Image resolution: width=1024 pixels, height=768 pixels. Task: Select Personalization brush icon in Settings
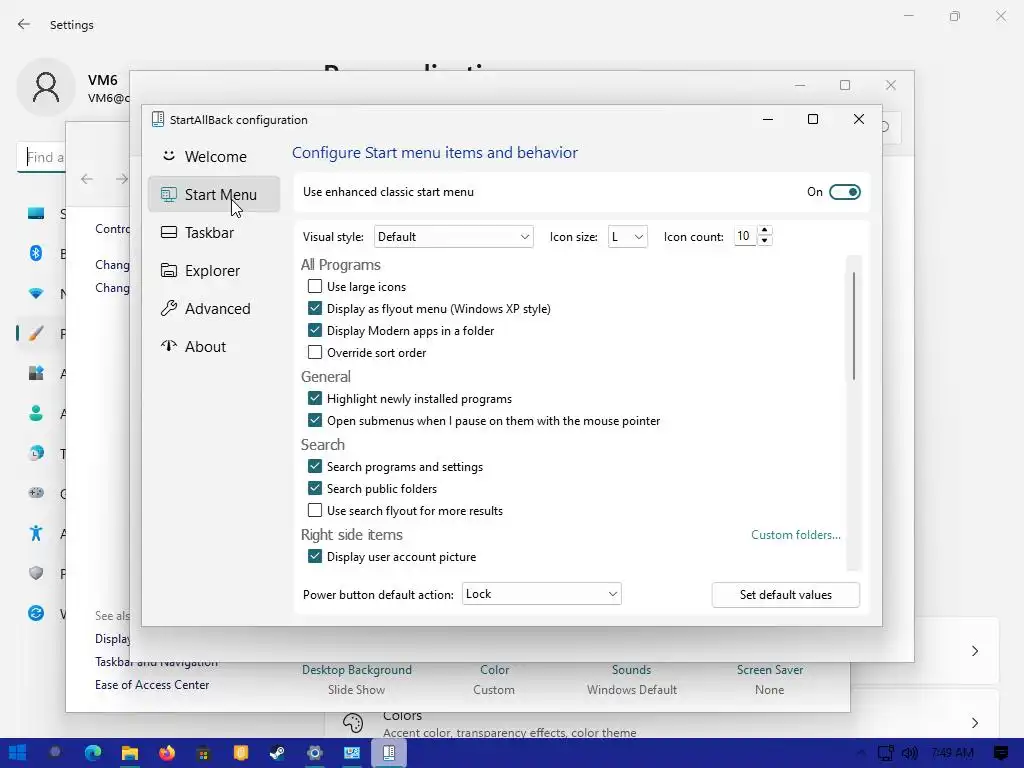pyautogui.click(x=36, y=334)
